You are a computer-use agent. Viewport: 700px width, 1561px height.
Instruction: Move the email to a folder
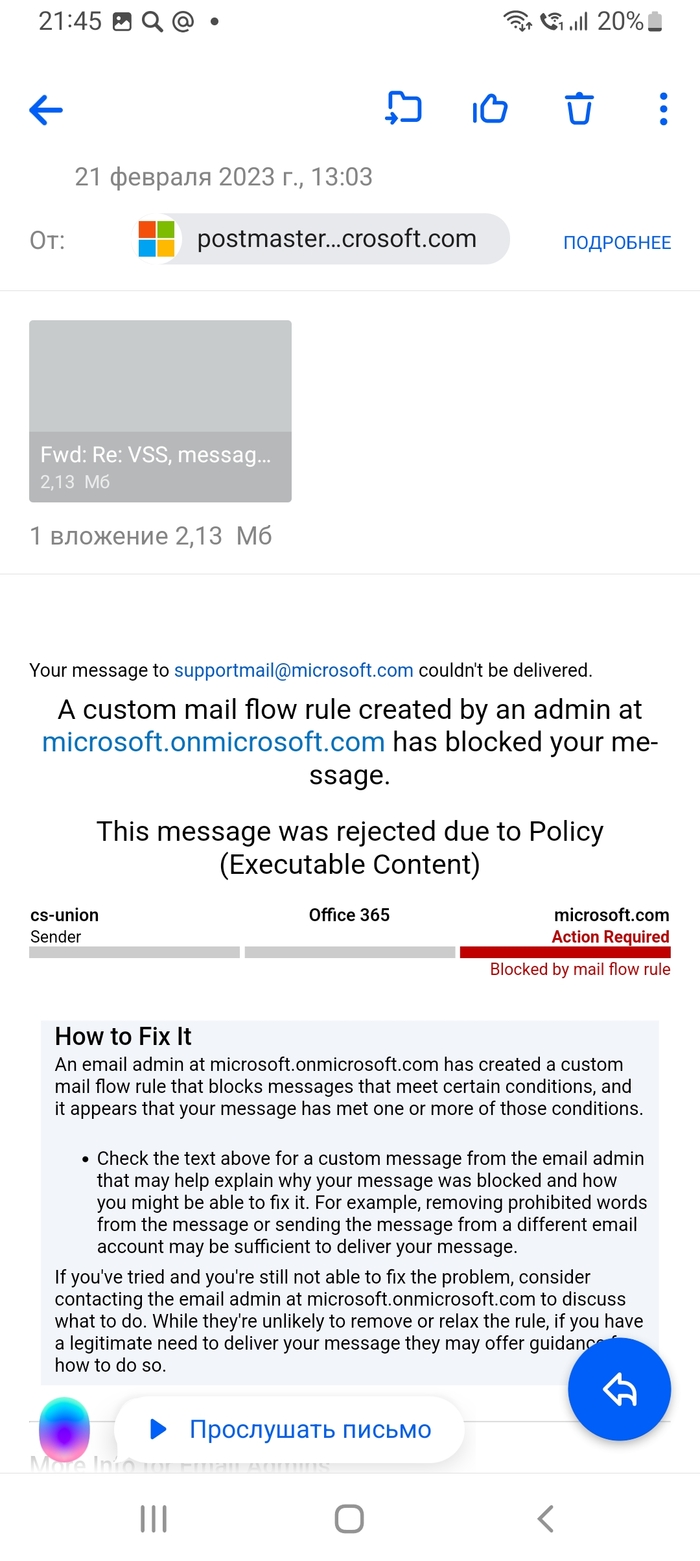coord(403,109)
